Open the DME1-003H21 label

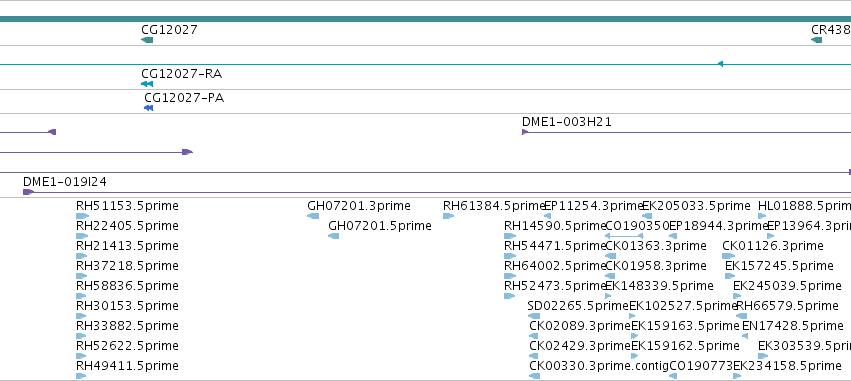pos(567,122)
